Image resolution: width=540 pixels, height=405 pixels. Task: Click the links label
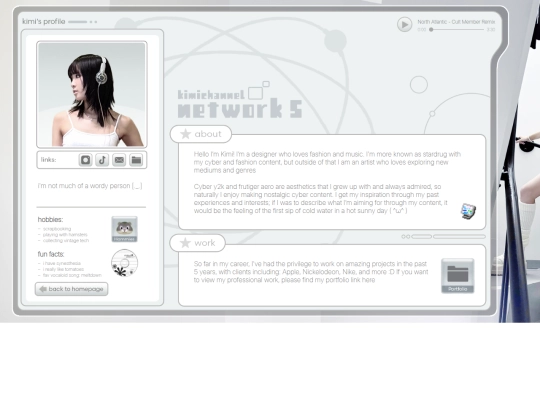48,160
